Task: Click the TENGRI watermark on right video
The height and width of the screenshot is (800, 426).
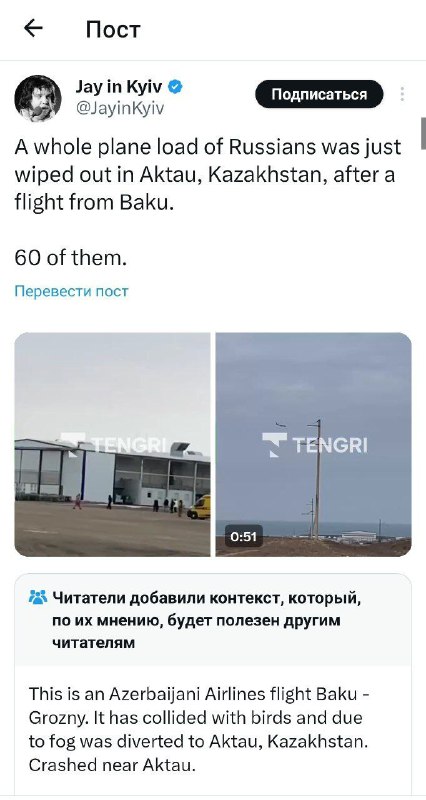Action: [315, 444]
